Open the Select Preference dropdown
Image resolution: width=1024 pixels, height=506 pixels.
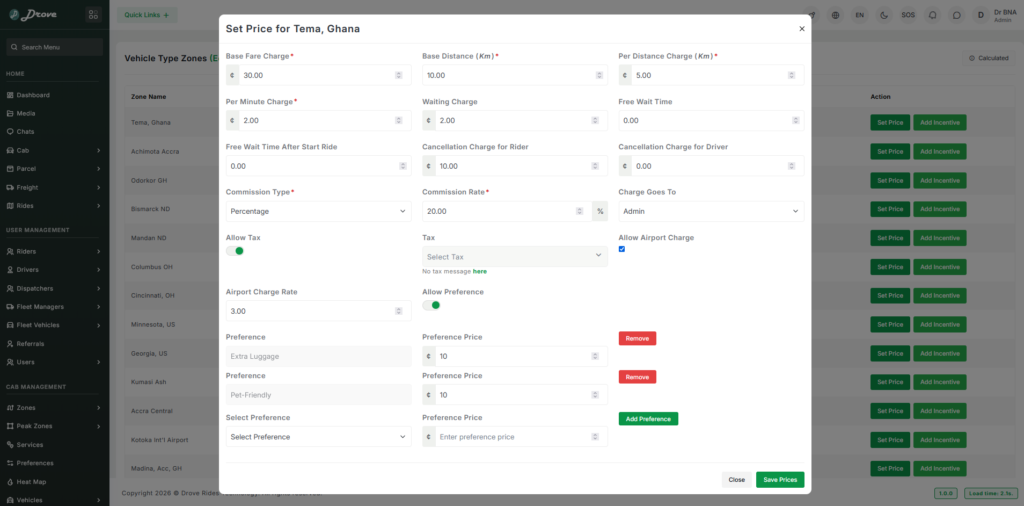click(x=319, y=437)
